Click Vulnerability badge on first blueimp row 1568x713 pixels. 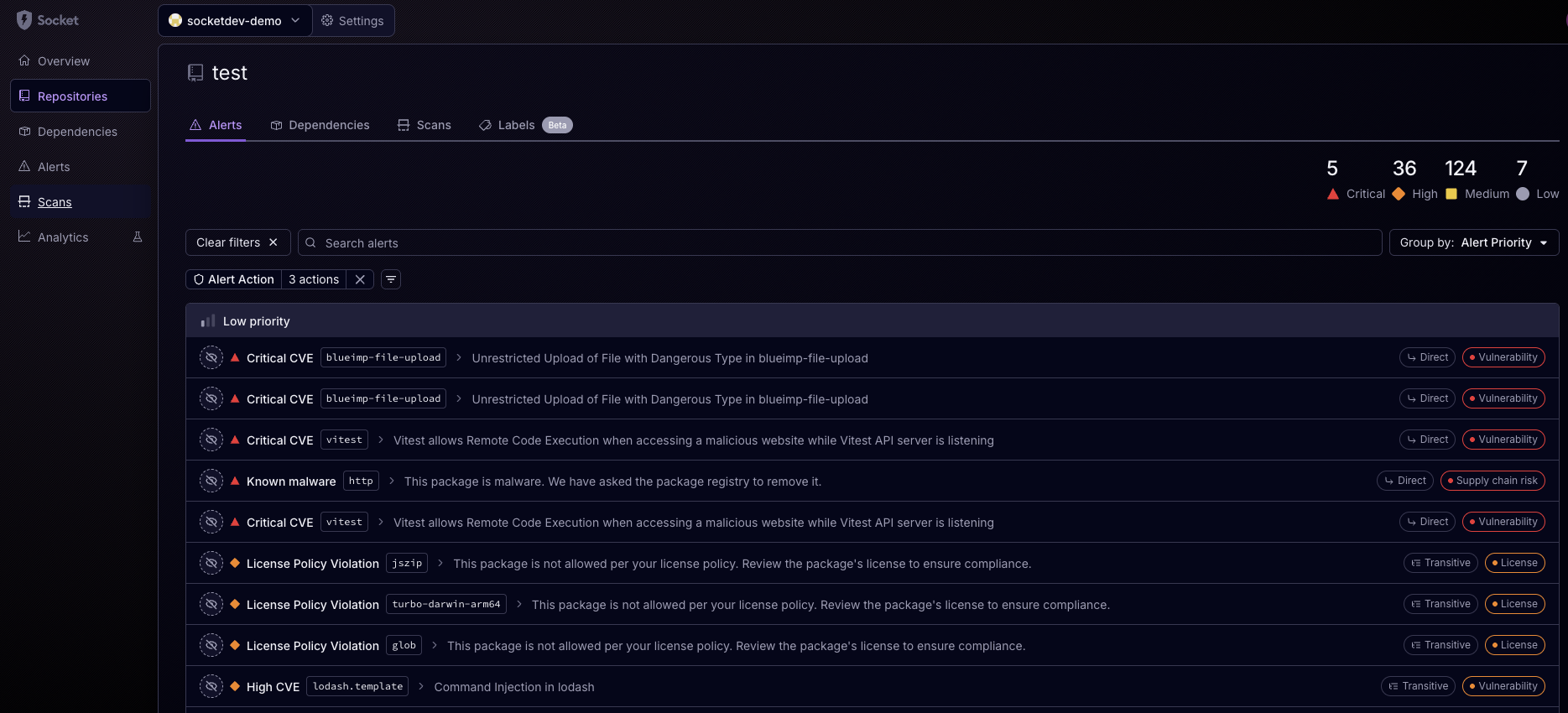coord(1504,357)
